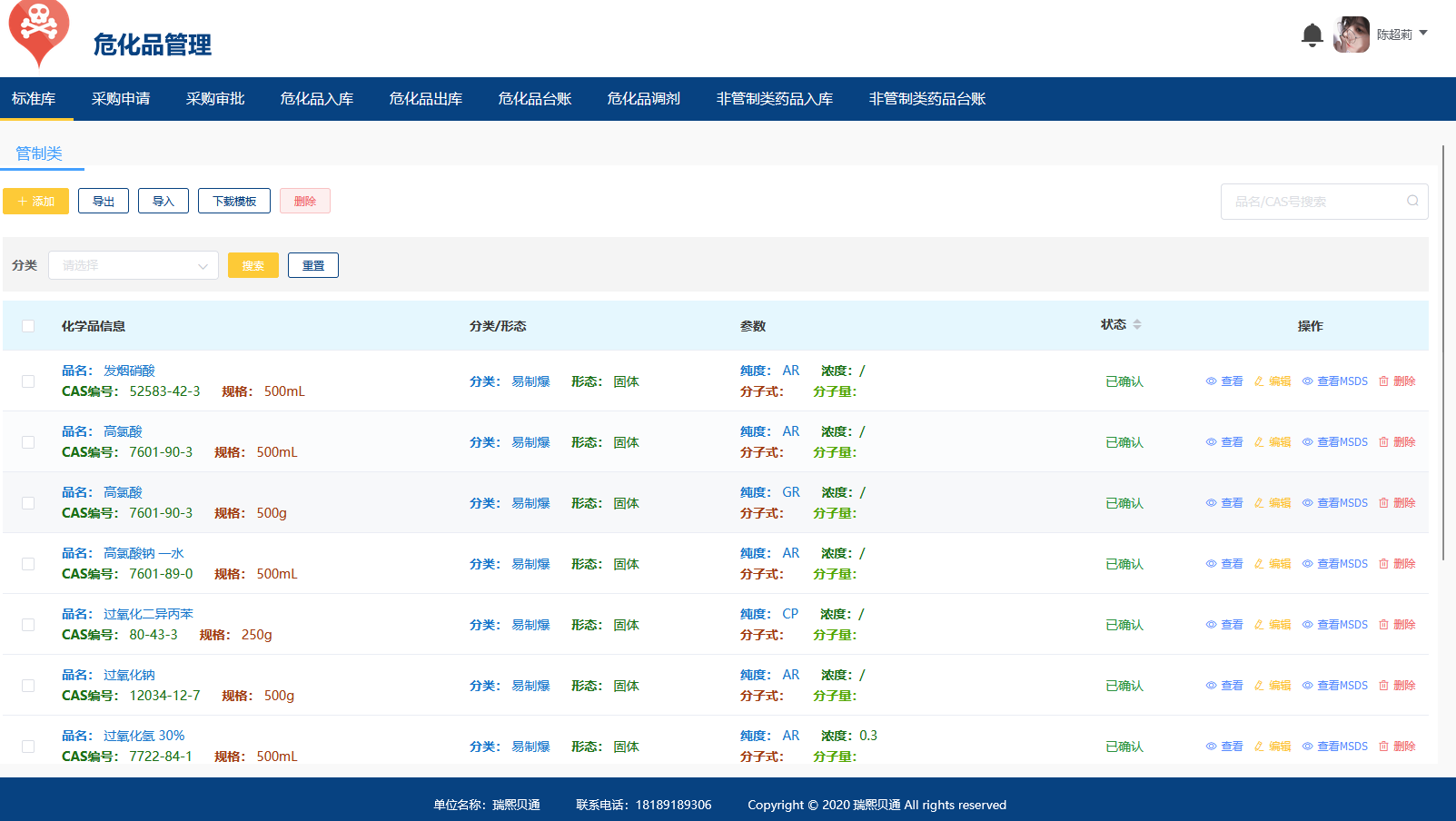Click the 品名/CAS号搜索 input field

point(1324,202)
